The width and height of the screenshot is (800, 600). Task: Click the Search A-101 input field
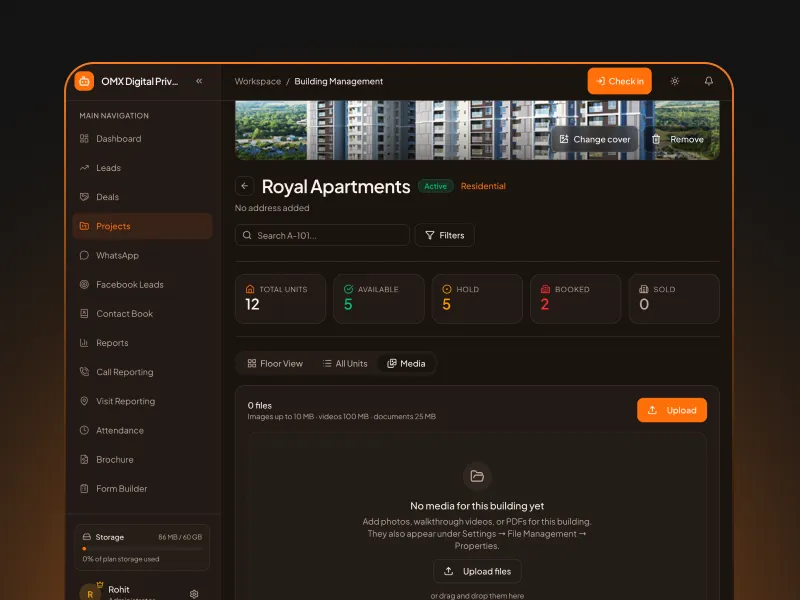click(x=322, y=235)
